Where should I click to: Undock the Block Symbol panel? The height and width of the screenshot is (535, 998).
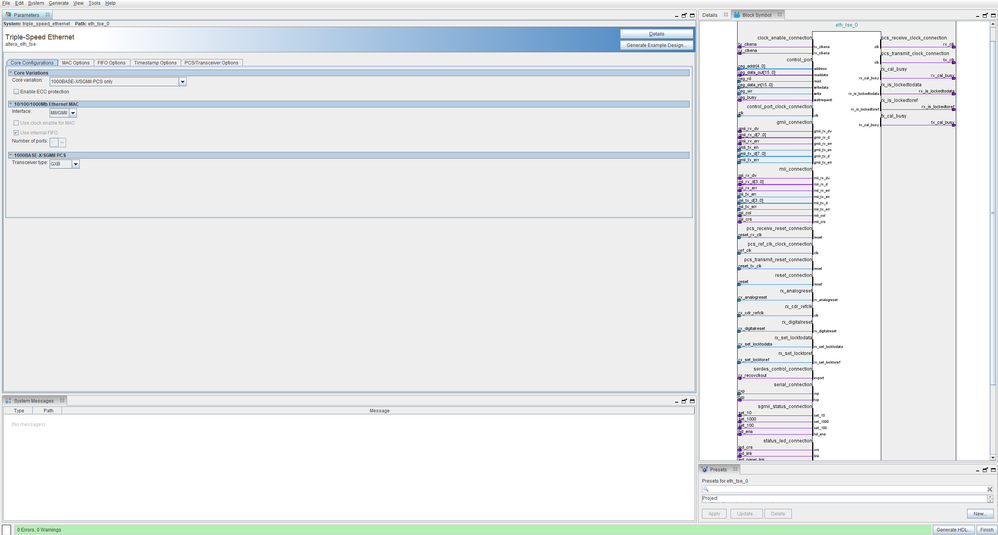pyautogui.click(x=985, y=15)
